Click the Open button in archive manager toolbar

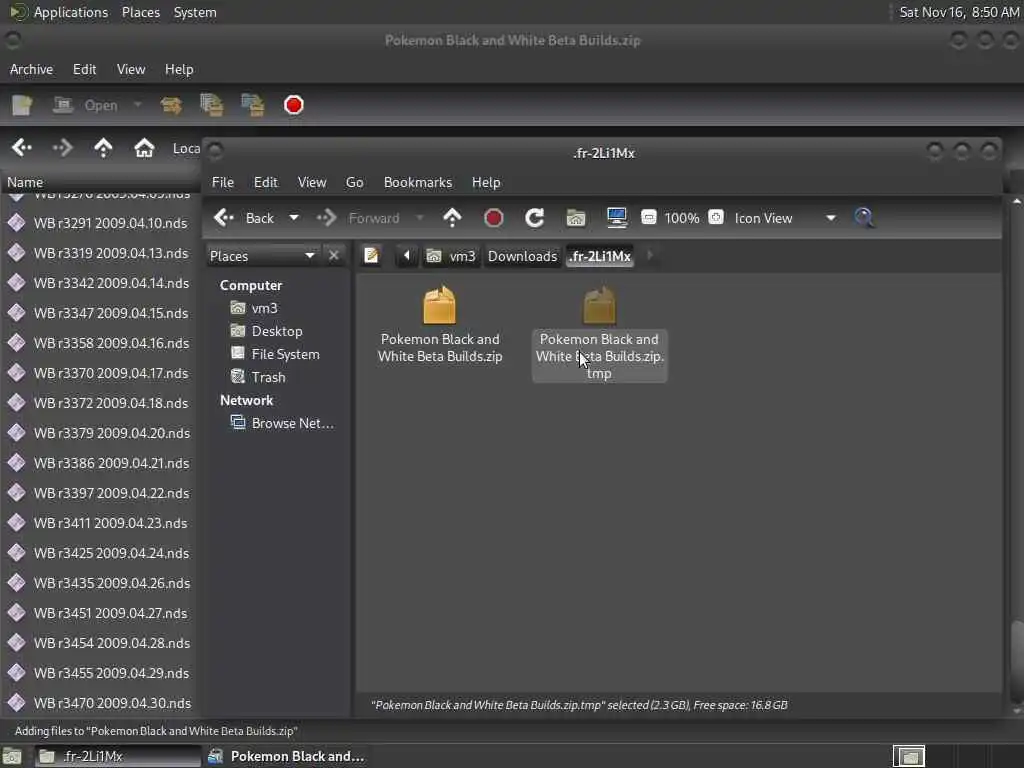click(x=86, y=105)
